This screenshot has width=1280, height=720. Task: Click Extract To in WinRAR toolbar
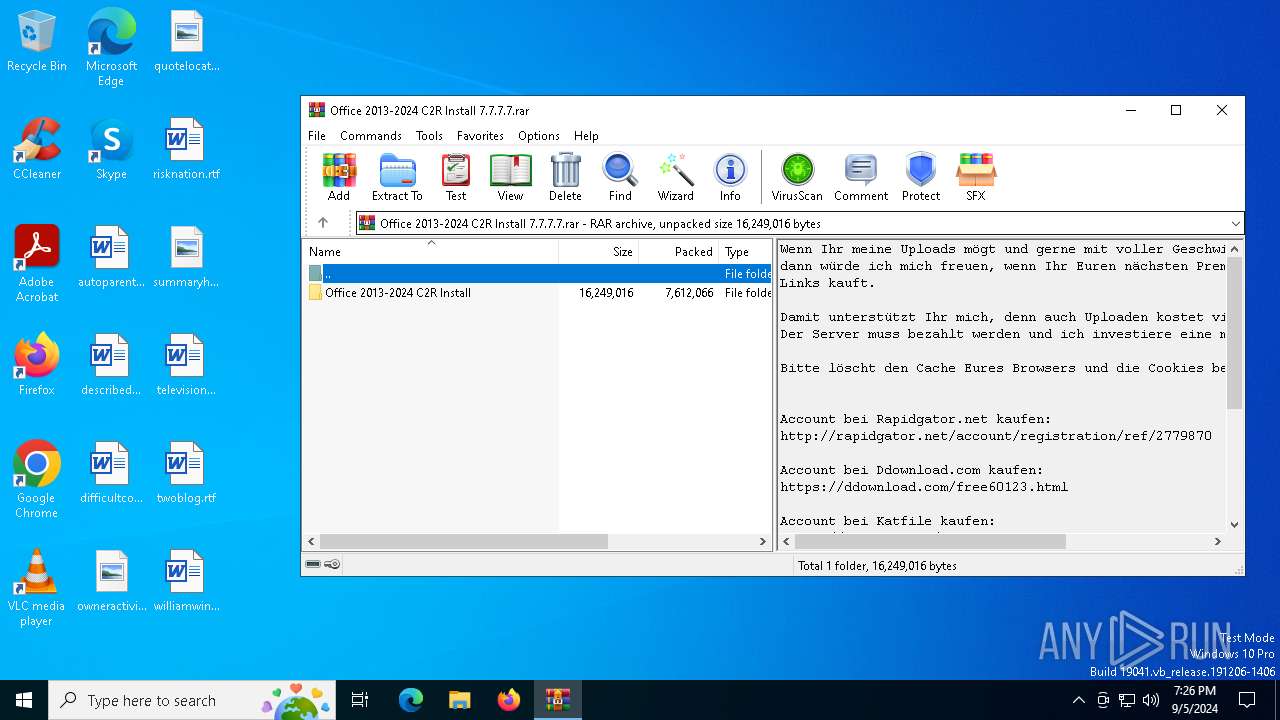397,177
